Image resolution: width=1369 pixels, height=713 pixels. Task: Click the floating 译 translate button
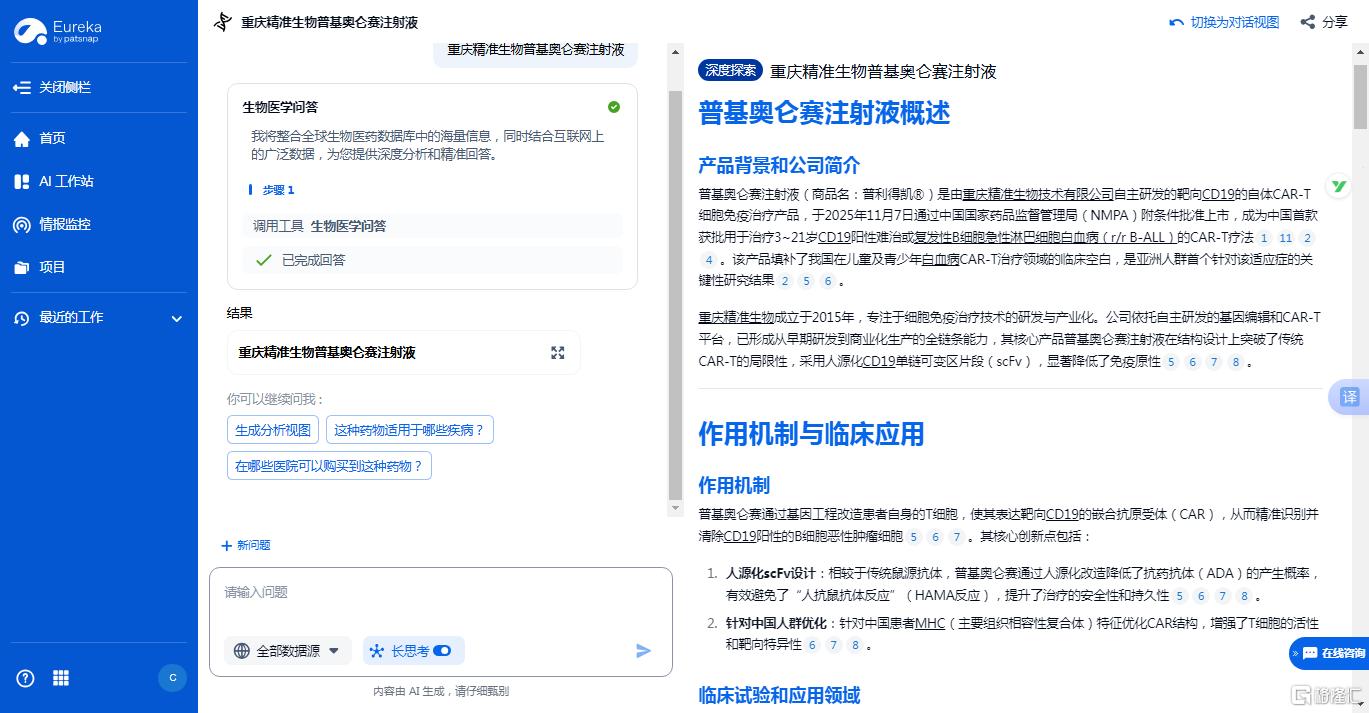(x=1348, y=397)
